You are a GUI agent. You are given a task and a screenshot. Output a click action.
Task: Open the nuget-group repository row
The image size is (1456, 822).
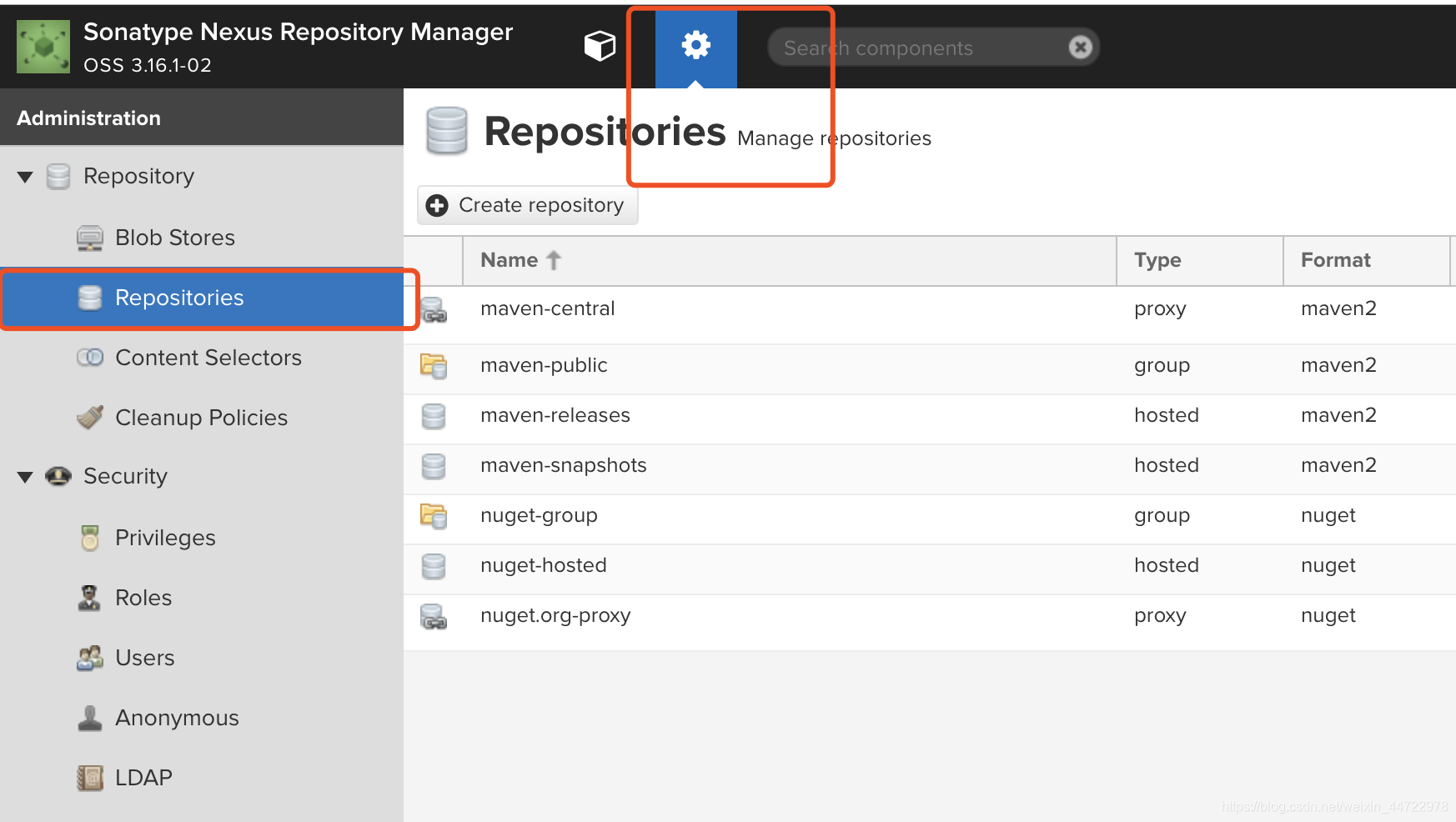[930, 519]
